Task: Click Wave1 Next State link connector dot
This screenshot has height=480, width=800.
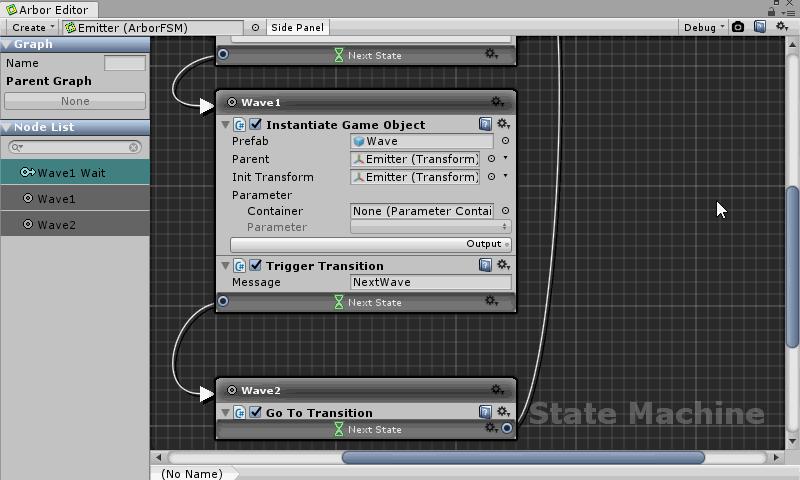Action: [x=223, y=301]
